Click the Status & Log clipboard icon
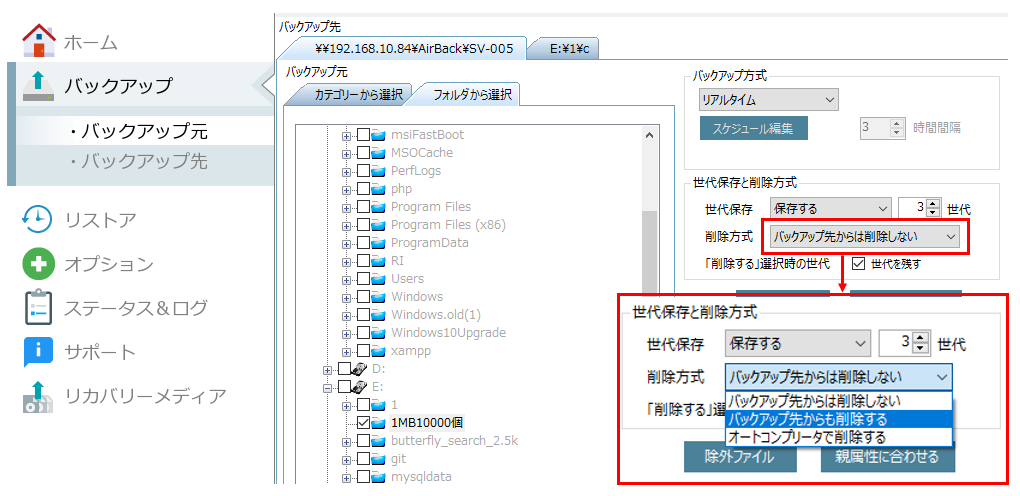Image resolution: width=1020 pixels, height=496 pixels. click(x=38, y=307)
